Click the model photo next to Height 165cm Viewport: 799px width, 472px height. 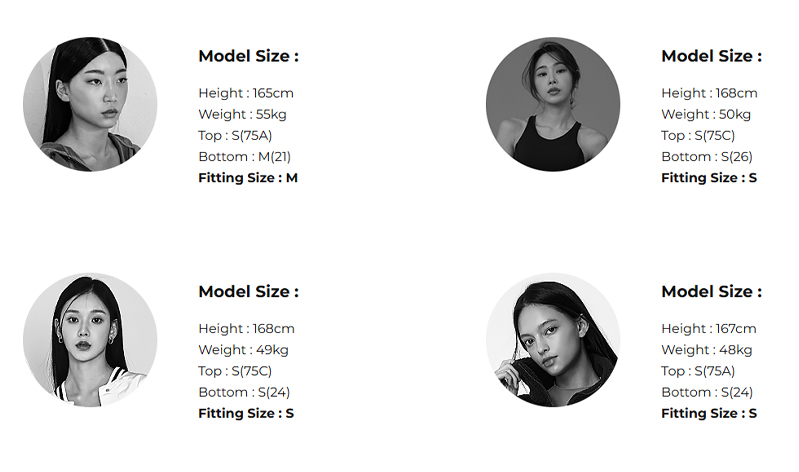(90, 104)
